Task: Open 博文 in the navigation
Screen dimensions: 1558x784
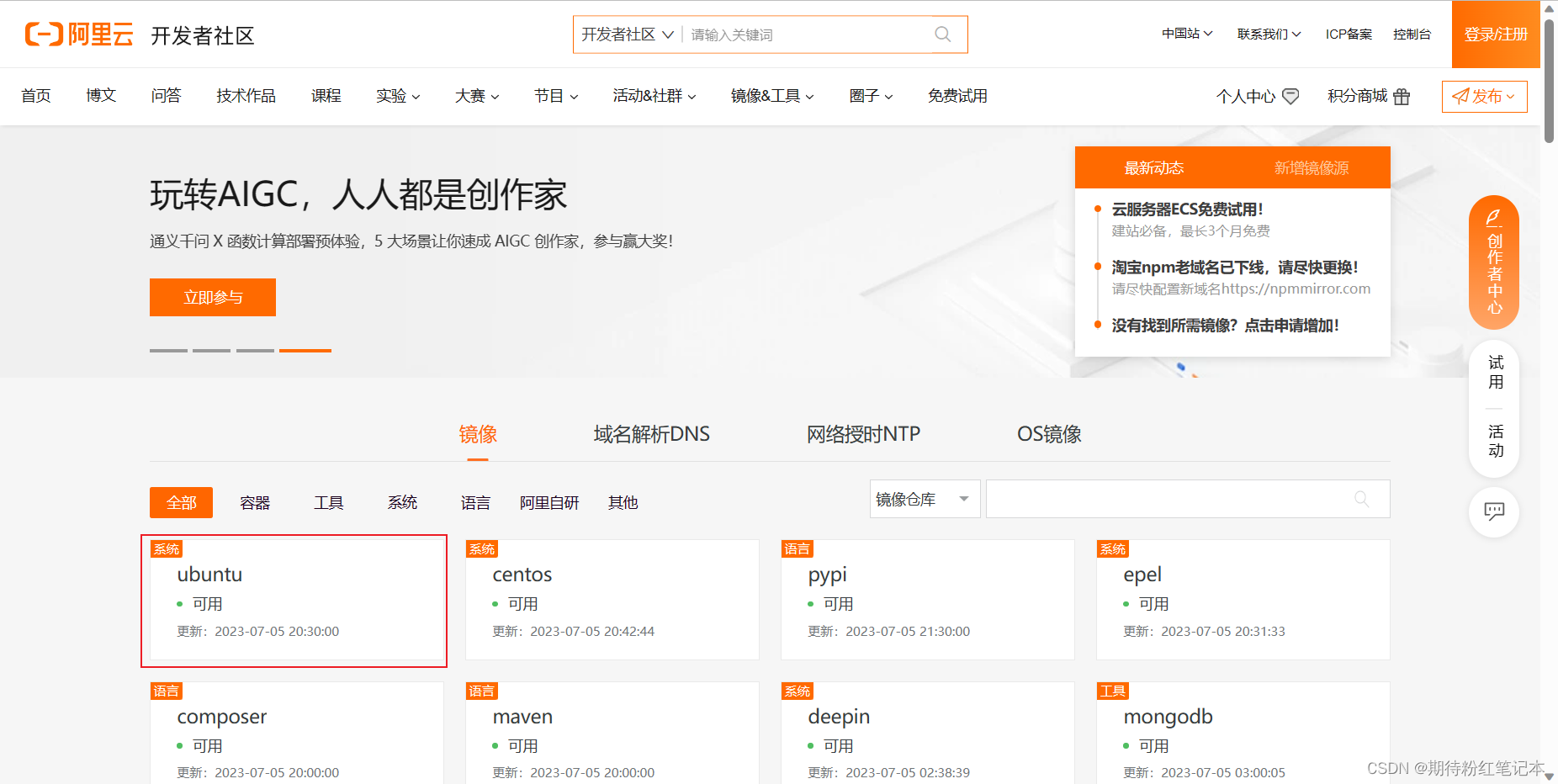Action: 101,96
